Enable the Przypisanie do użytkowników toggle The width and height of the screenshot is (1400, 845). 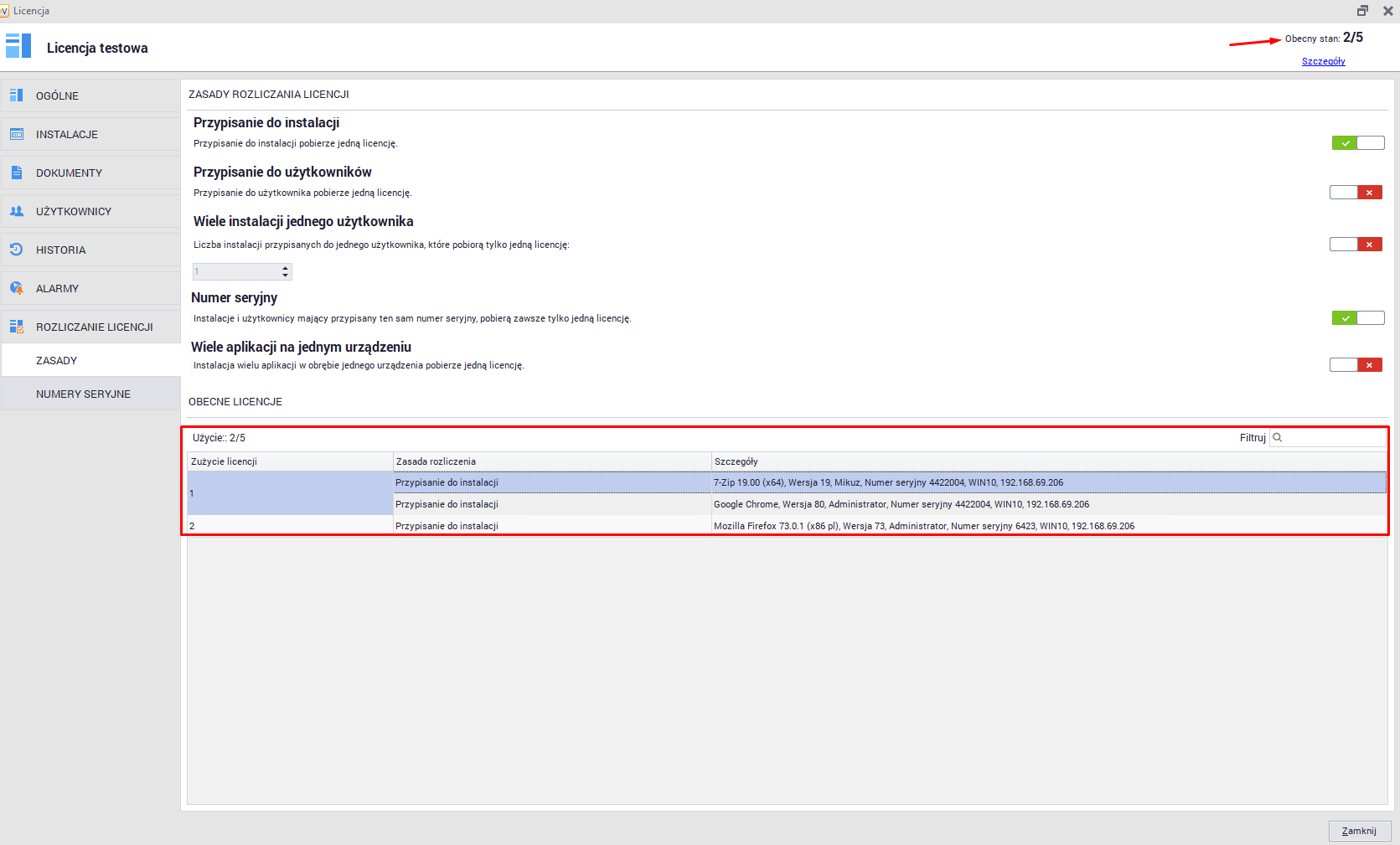tap(1356, 193)
